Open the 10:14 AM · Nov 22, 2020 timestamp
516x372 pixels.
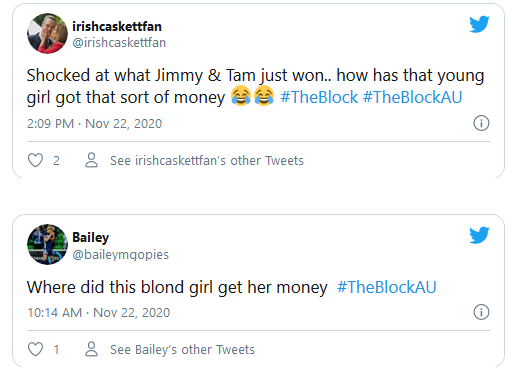point(99,313)
